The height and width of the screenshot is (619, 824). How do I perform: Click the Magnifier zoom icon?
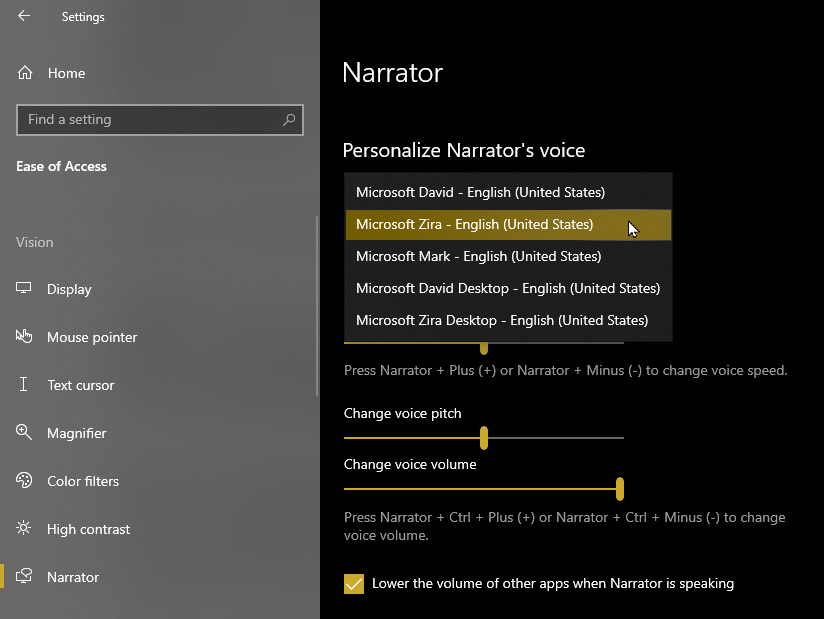point(24,432)
